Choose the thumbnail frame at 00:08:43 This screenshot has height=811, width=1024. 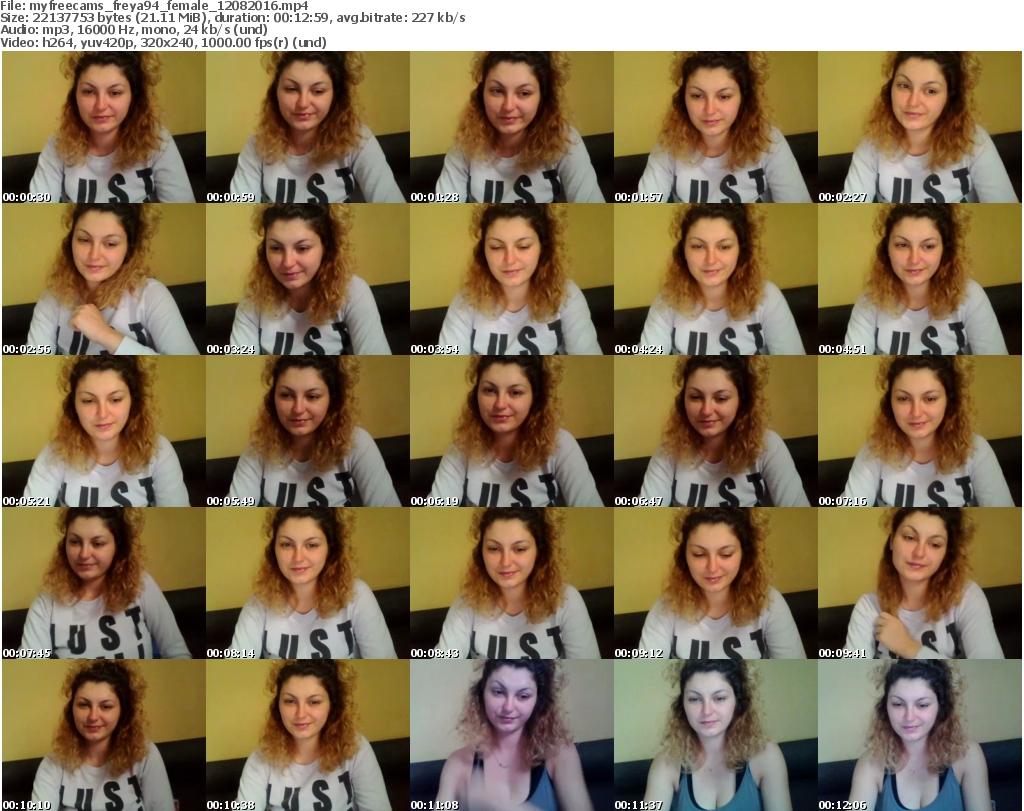tap(511, 584)
